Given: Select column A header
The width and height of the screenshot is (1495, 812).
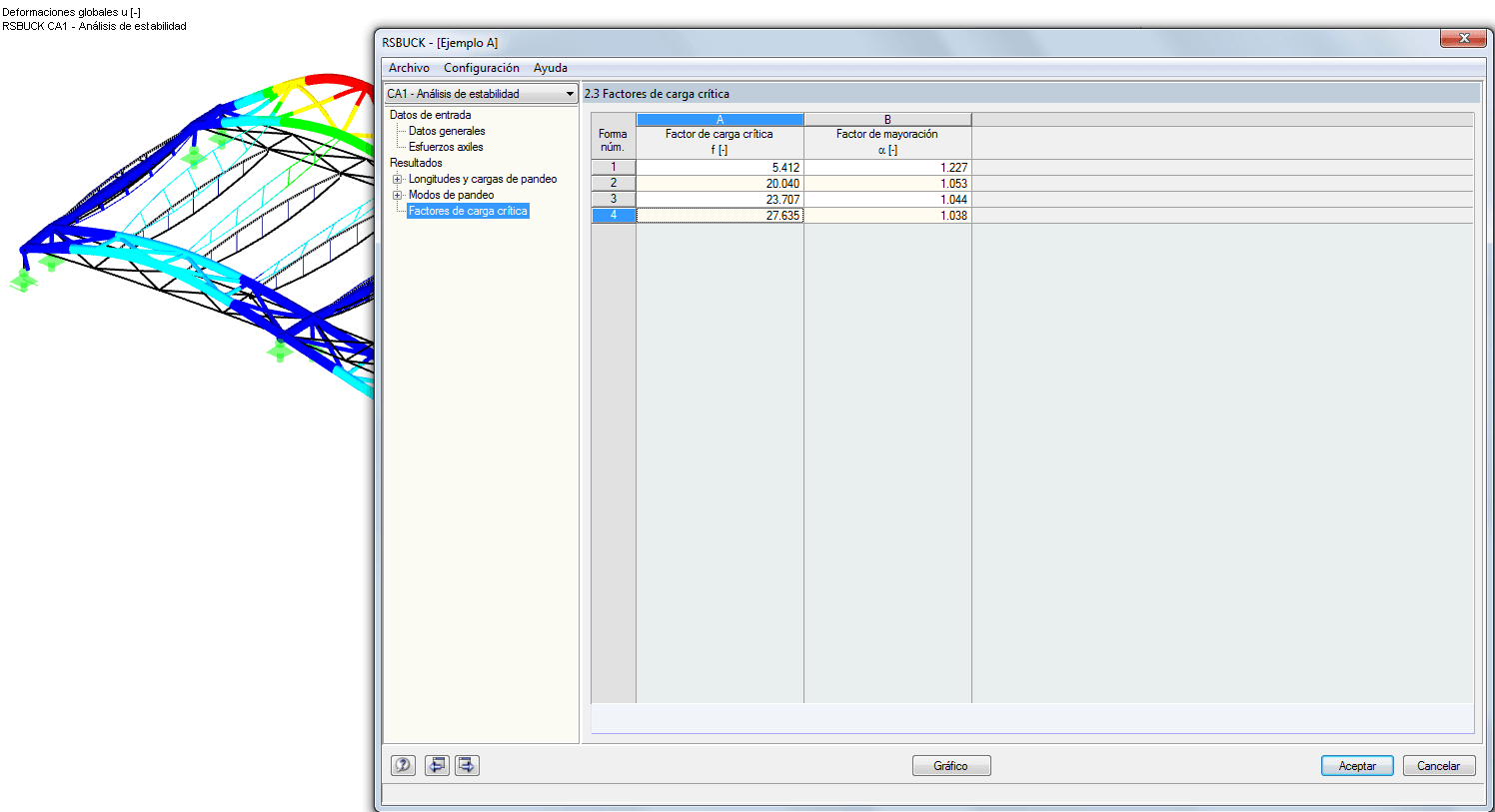Looking at the screenshot, I should (x=720, y=120).
